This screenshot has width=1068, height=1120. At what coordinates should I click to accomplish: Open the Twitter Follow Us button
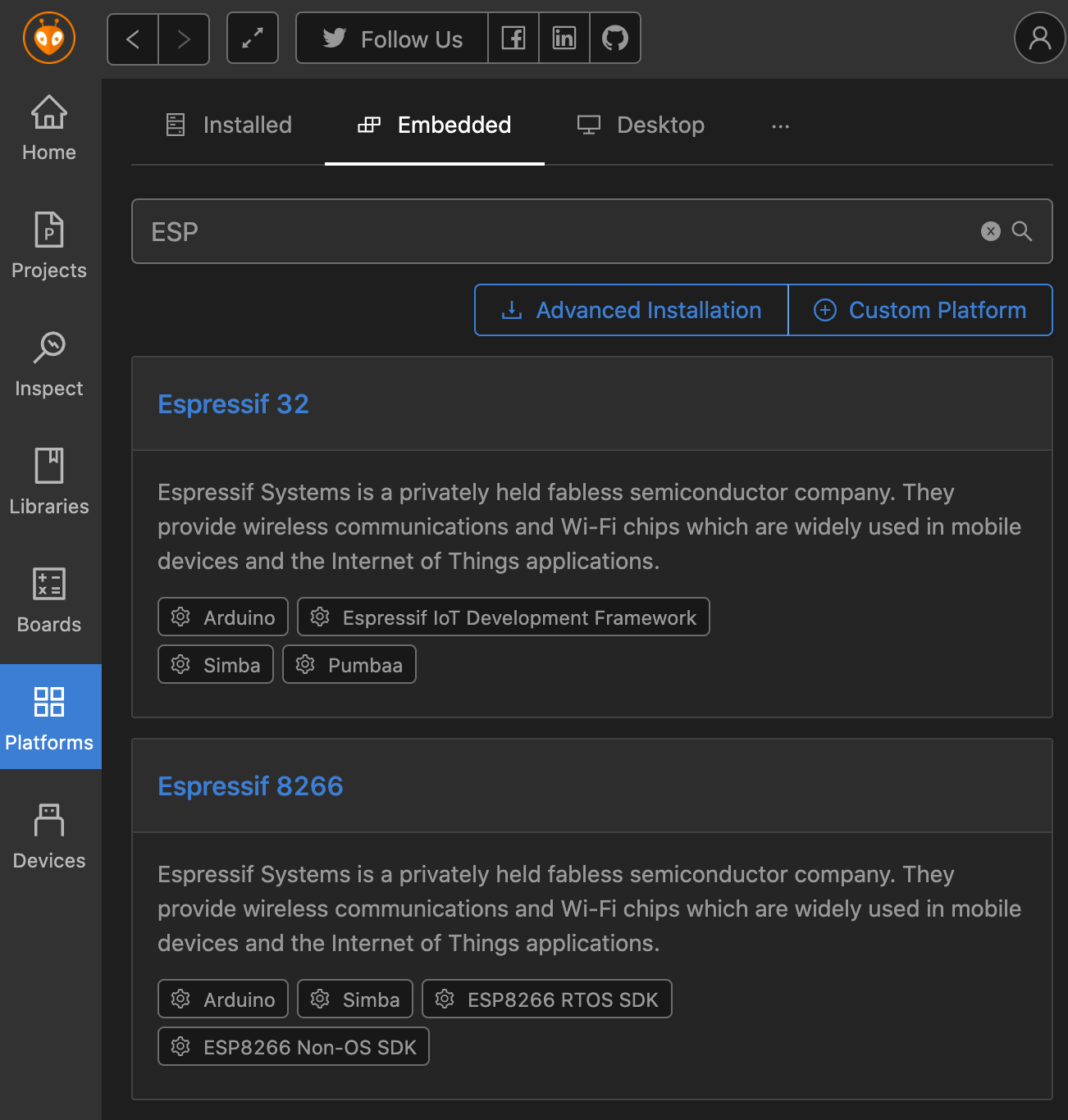(x=392, y=39)
